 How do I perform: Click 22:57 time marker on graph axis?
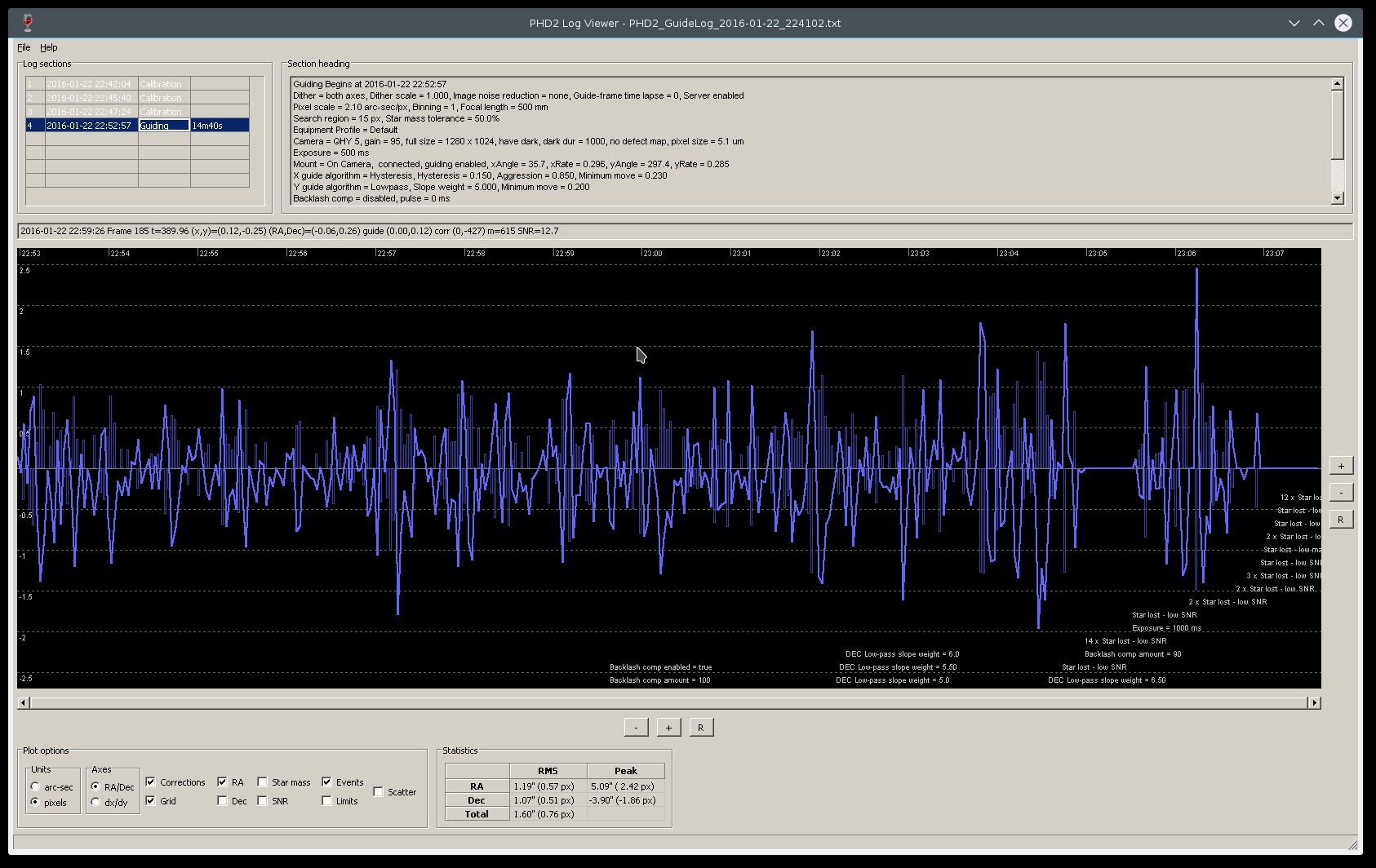point(386,254)
